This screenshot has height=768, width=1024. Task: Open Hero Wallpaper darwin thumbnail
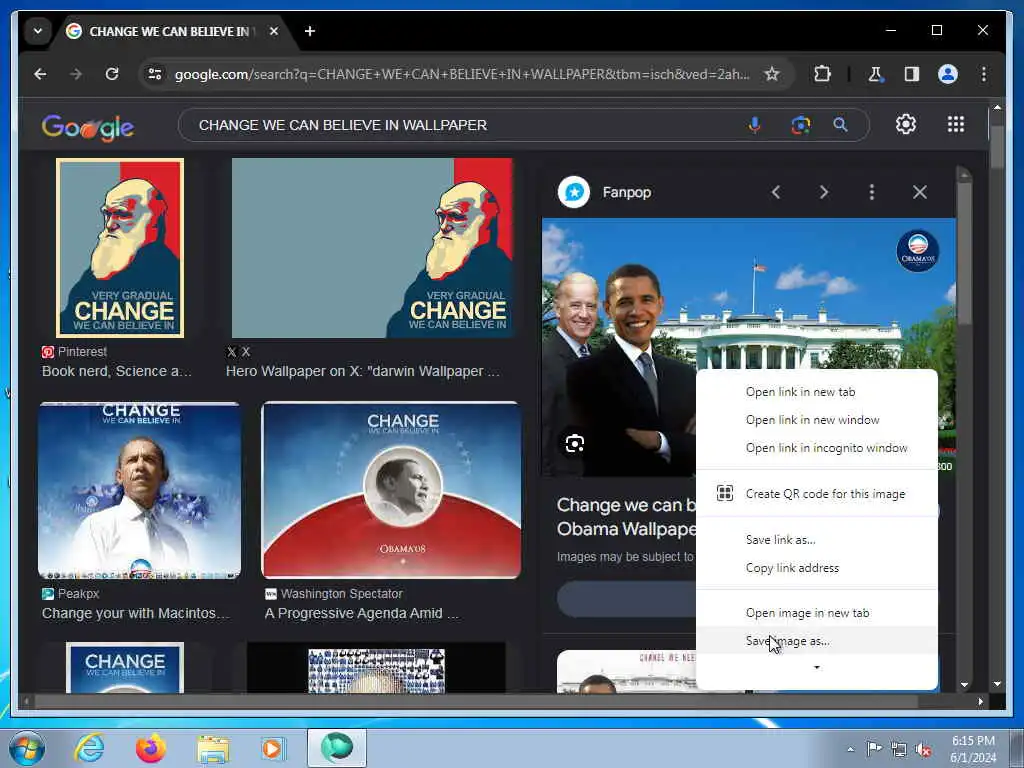(372, 248)
